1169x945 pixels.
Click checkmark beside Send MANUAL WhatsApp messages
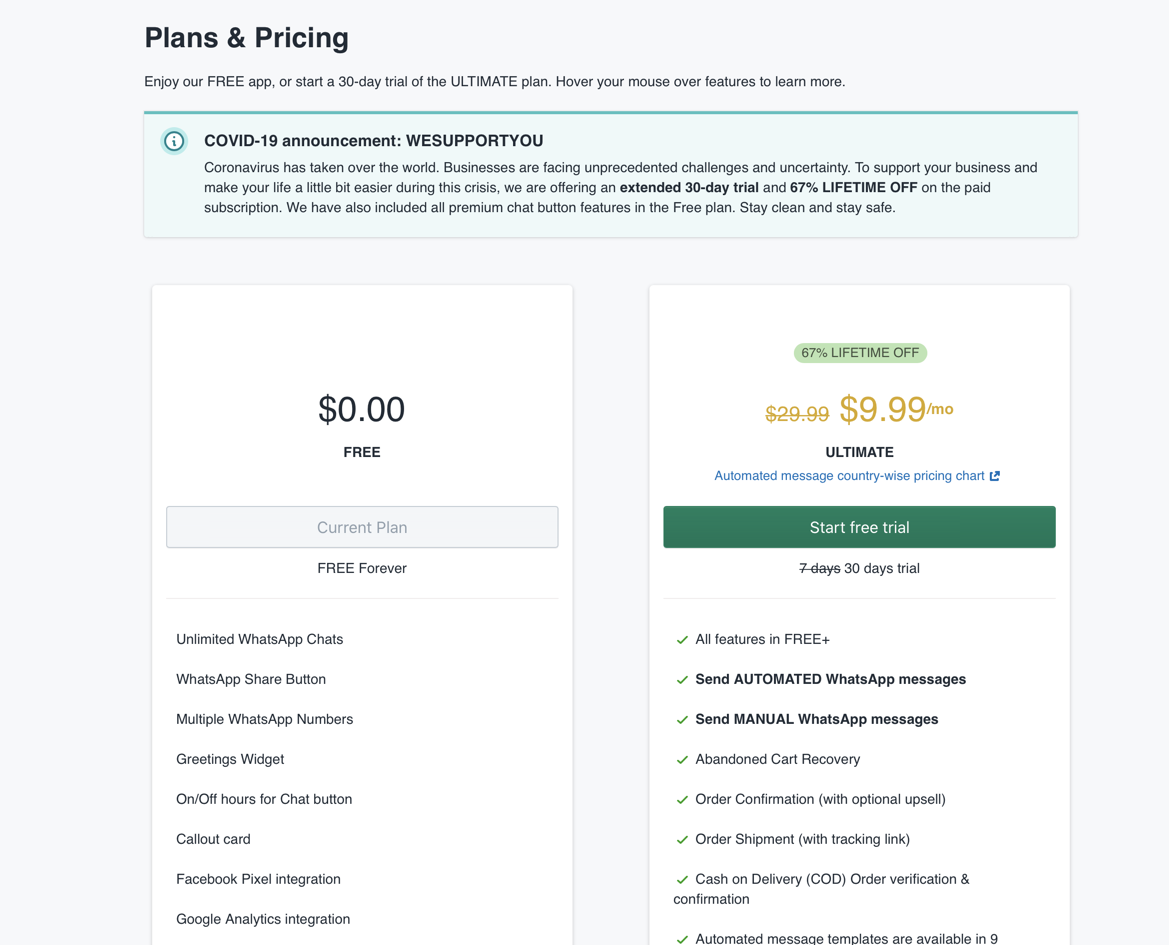point(682,720)
